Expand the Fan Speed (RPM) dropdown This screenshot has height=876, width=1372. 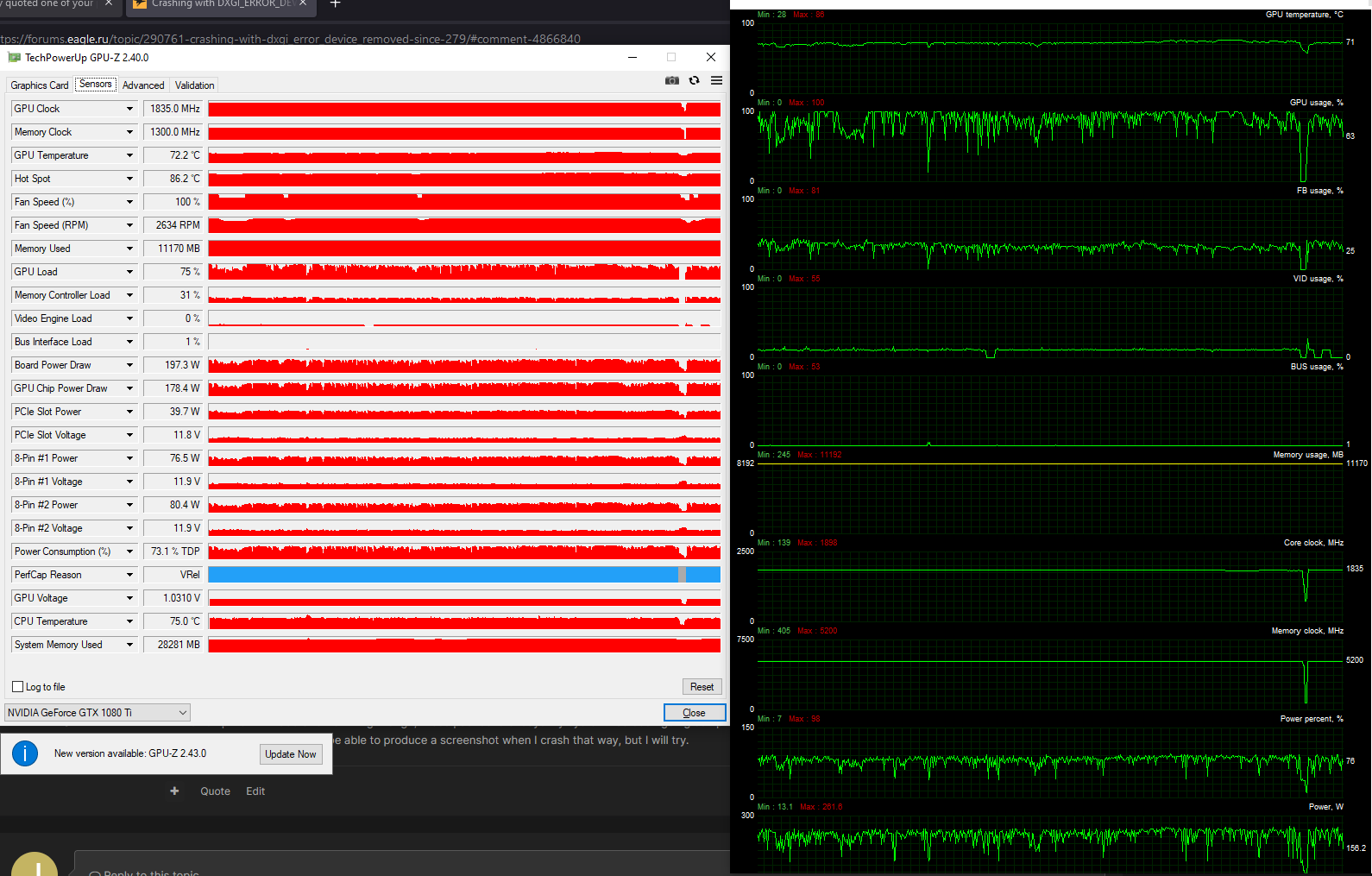(x=129, y=225)
